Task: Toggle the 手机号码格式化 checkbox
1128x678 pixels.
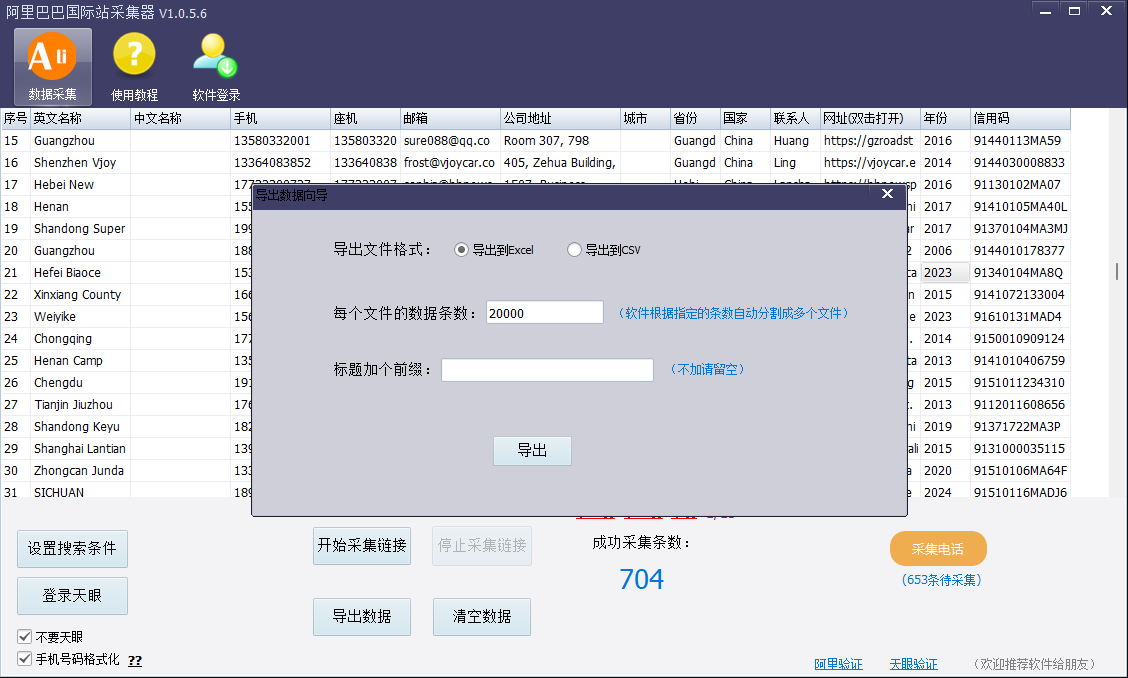Action: pyautogui.click(x=24, y=659)
